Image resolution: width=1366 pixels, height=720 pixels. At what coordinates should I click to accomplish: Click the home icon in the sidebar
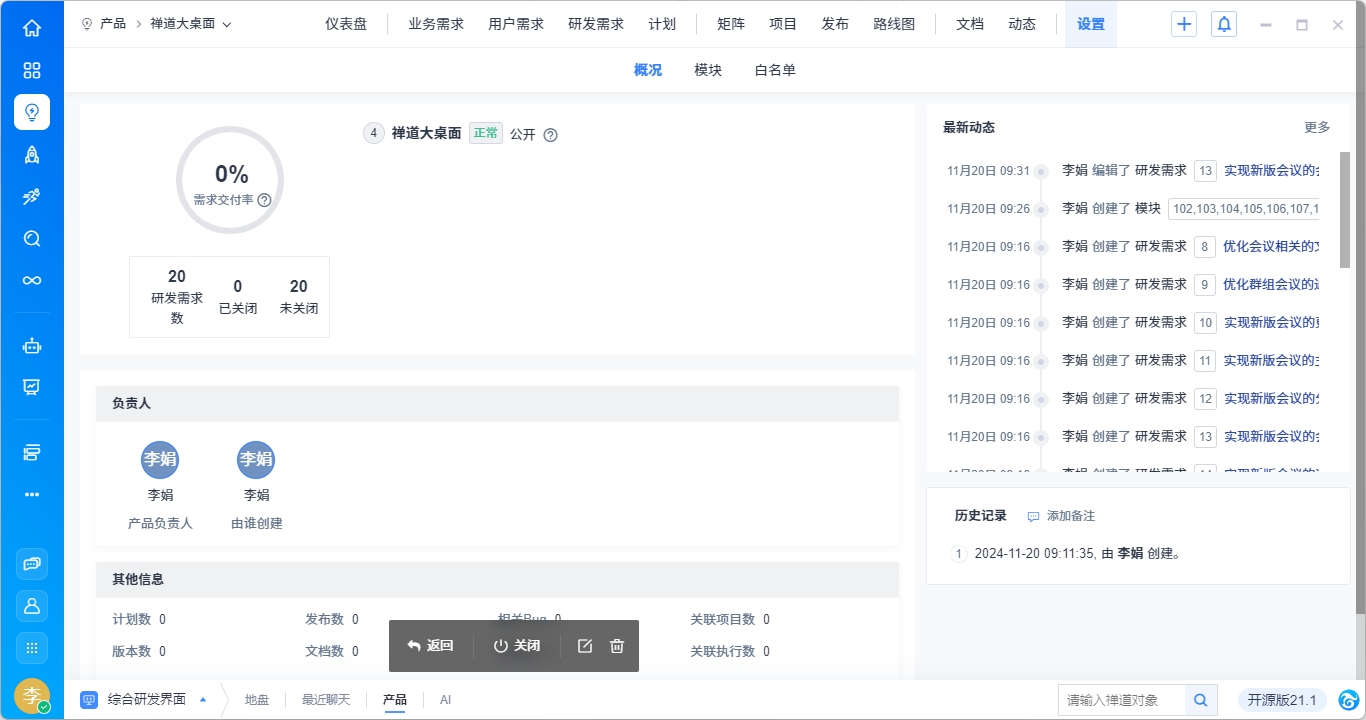pos(32,28)
